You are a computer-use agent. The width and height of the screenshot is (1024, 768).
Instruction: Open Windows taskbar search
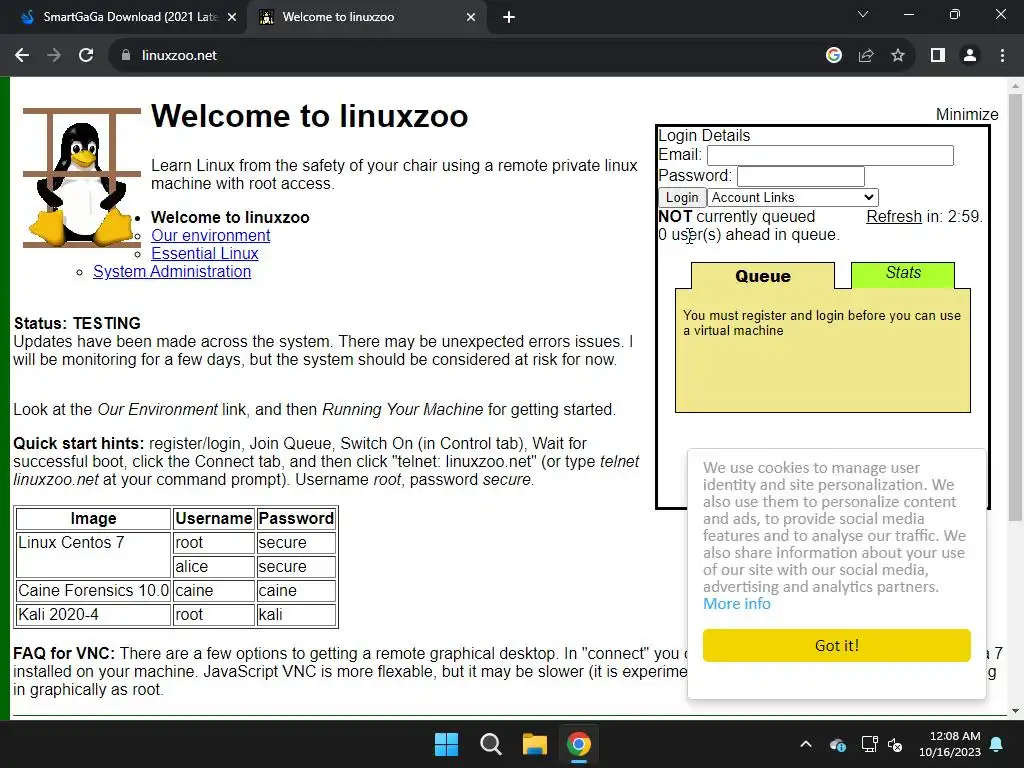point(490,744)
